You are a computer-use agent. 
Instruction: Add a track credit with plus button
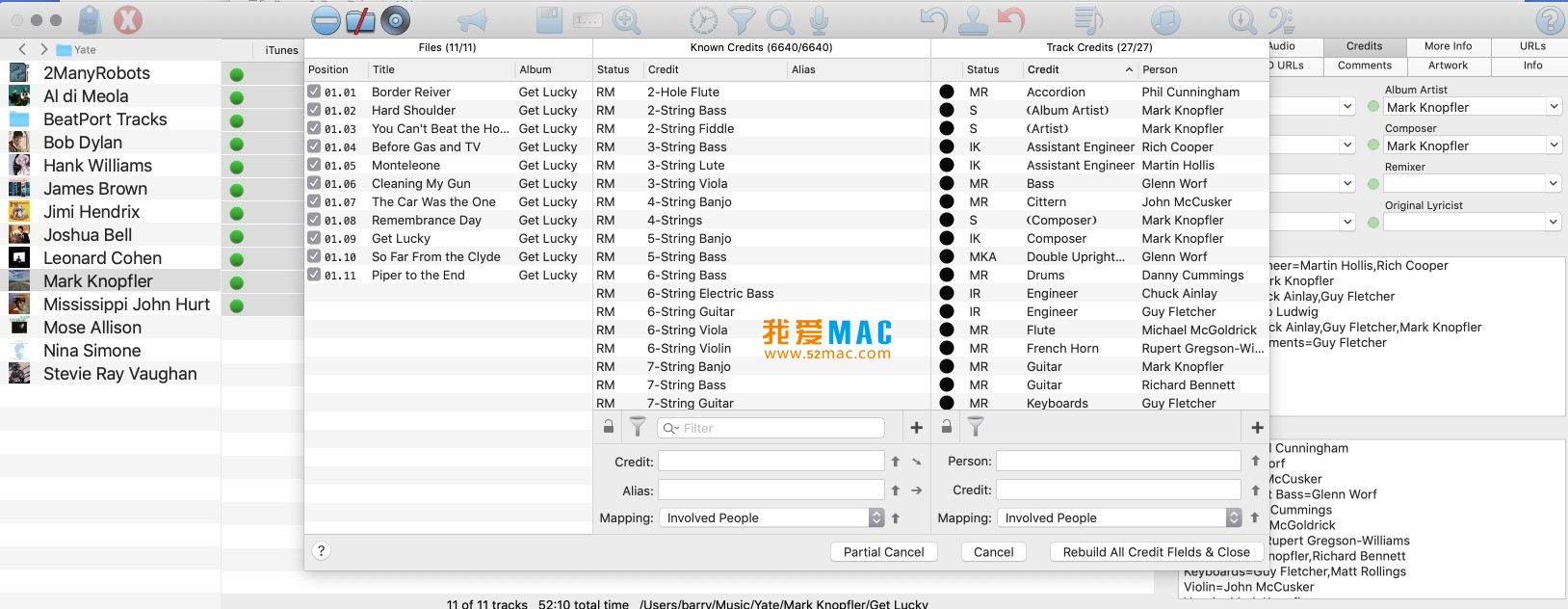click(x=1257, y=427)
